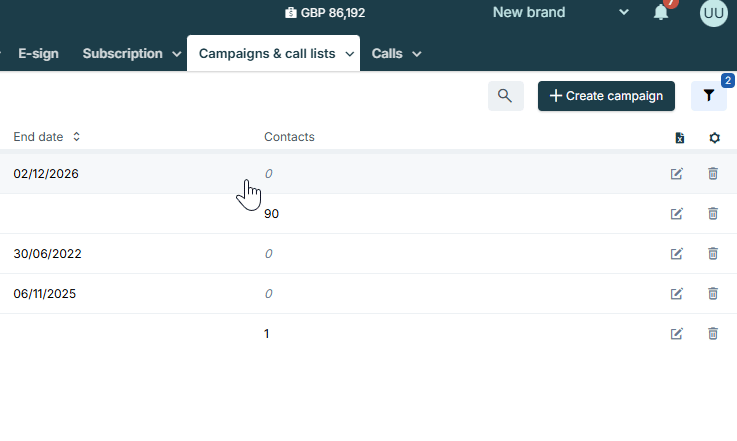Expand the Calls menu chevron
This screenshot has width=737, height=441.
click(416, 54)
